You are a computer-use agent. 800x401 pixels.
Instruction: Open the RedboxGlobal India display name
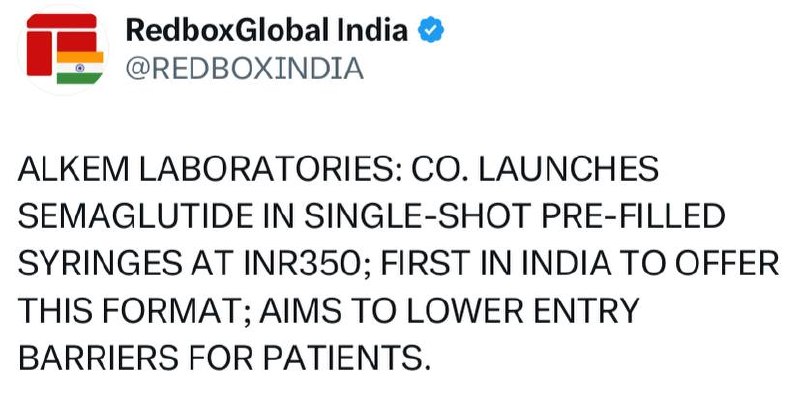[266, 30]
